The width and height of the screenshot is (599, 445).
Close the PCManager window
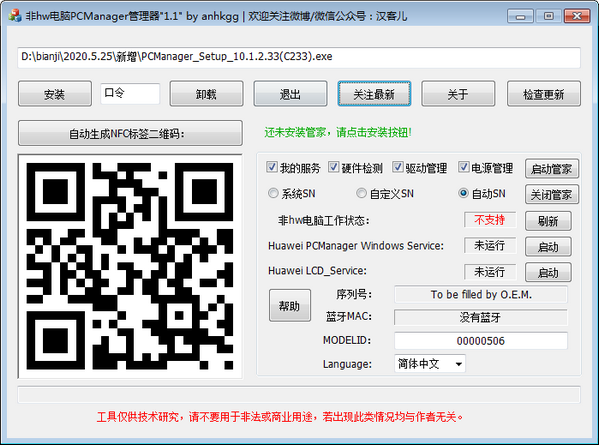click(x=577, y=16)
